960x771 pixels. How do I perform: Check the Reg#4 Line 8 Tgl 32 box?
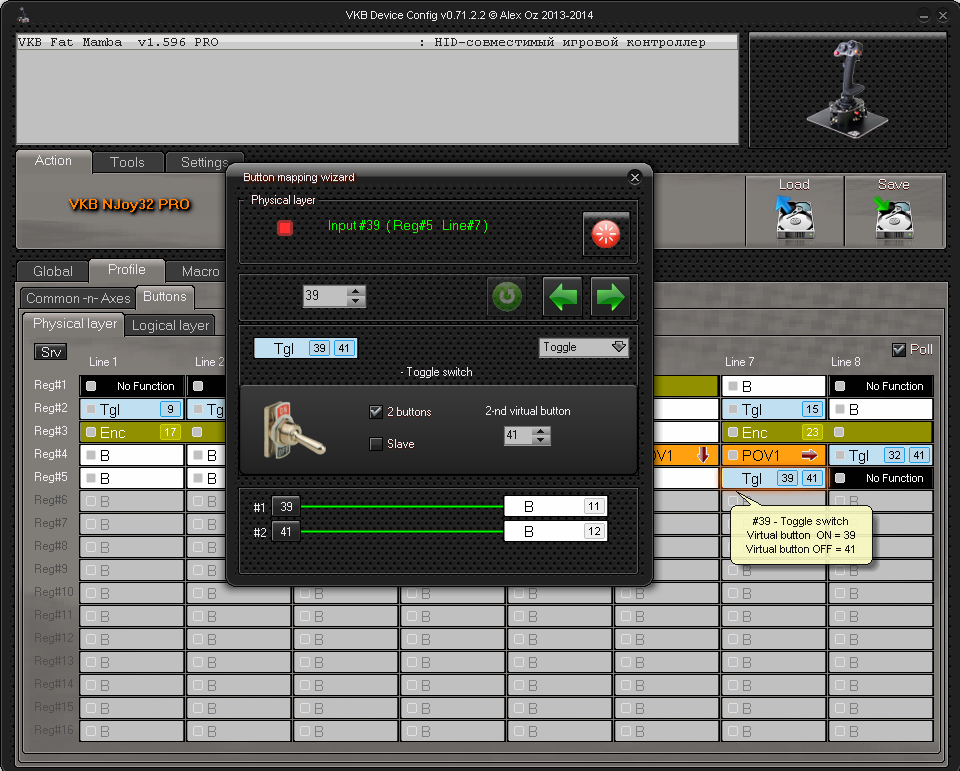point(840,455)
